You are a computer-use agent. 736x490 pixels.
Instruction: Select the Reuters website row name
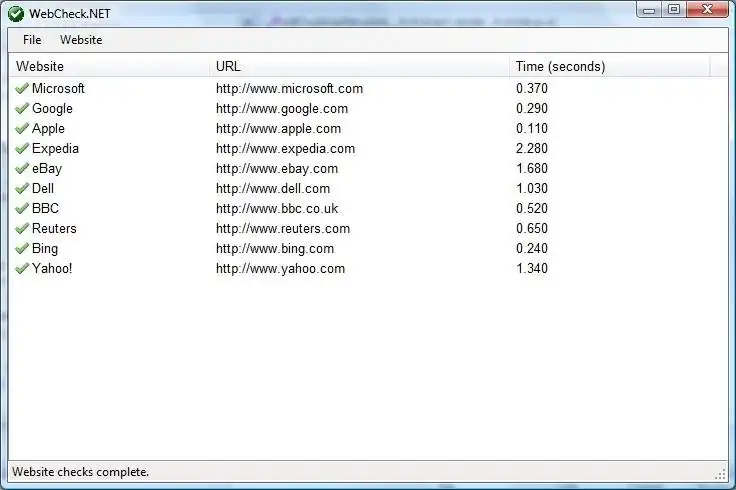(54, 228)
